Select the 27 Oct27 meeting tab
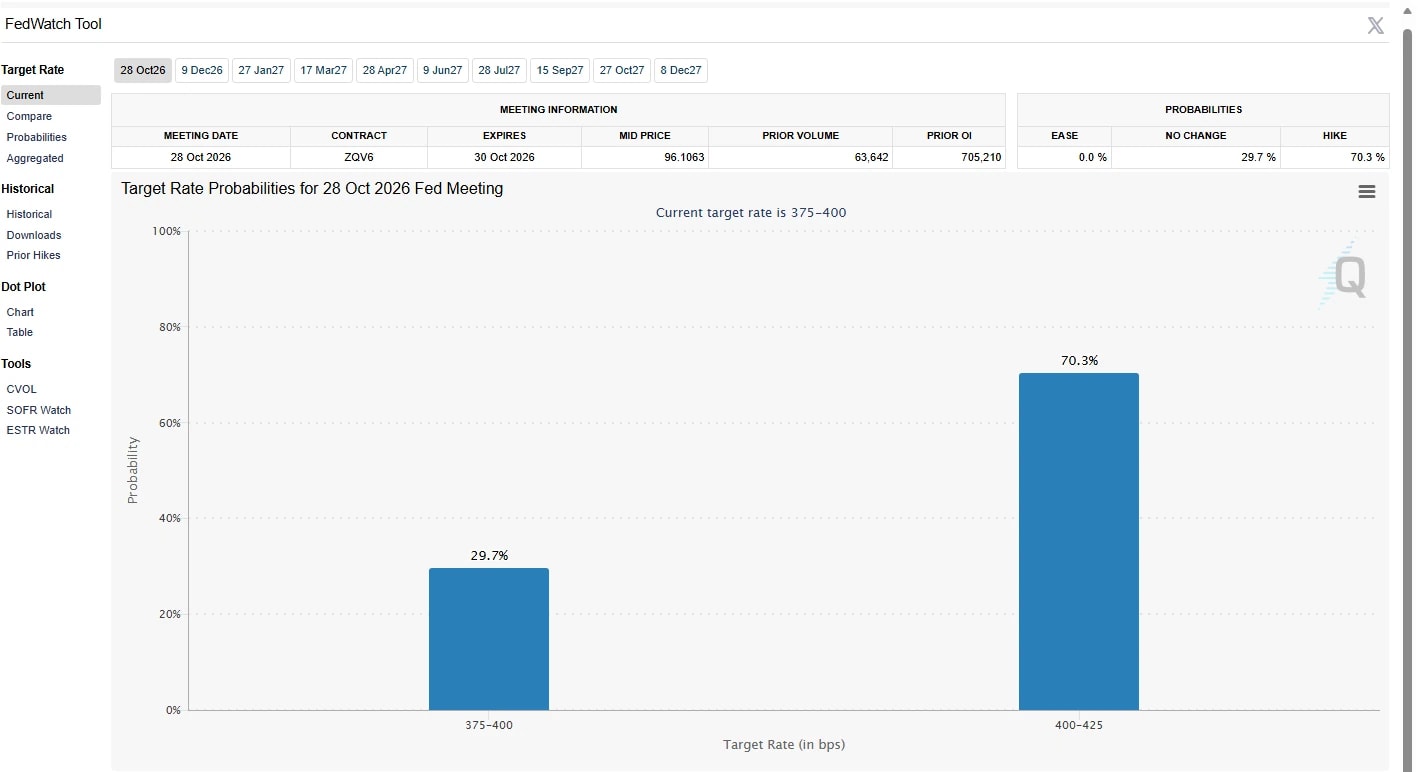 (x=622, y=70)
